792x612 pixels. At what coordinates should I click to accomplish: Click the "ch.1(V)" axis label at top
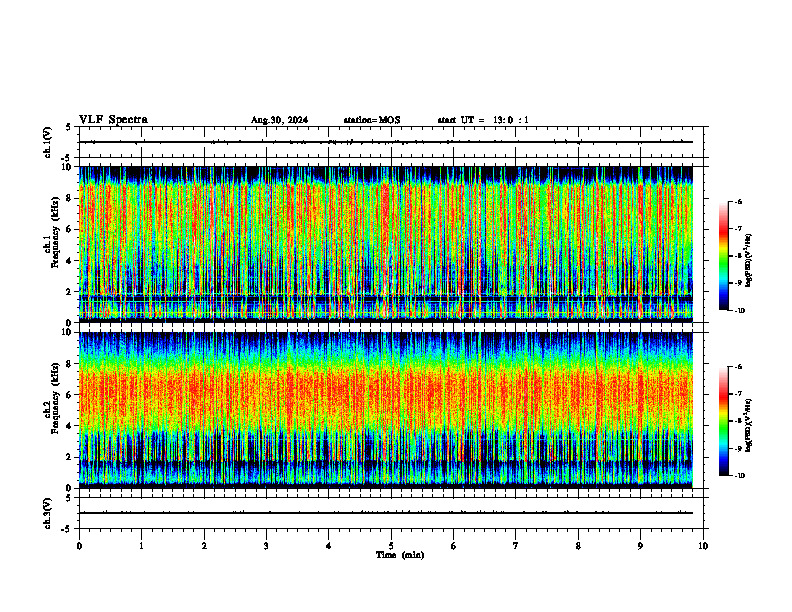click(x=48, y=142)
